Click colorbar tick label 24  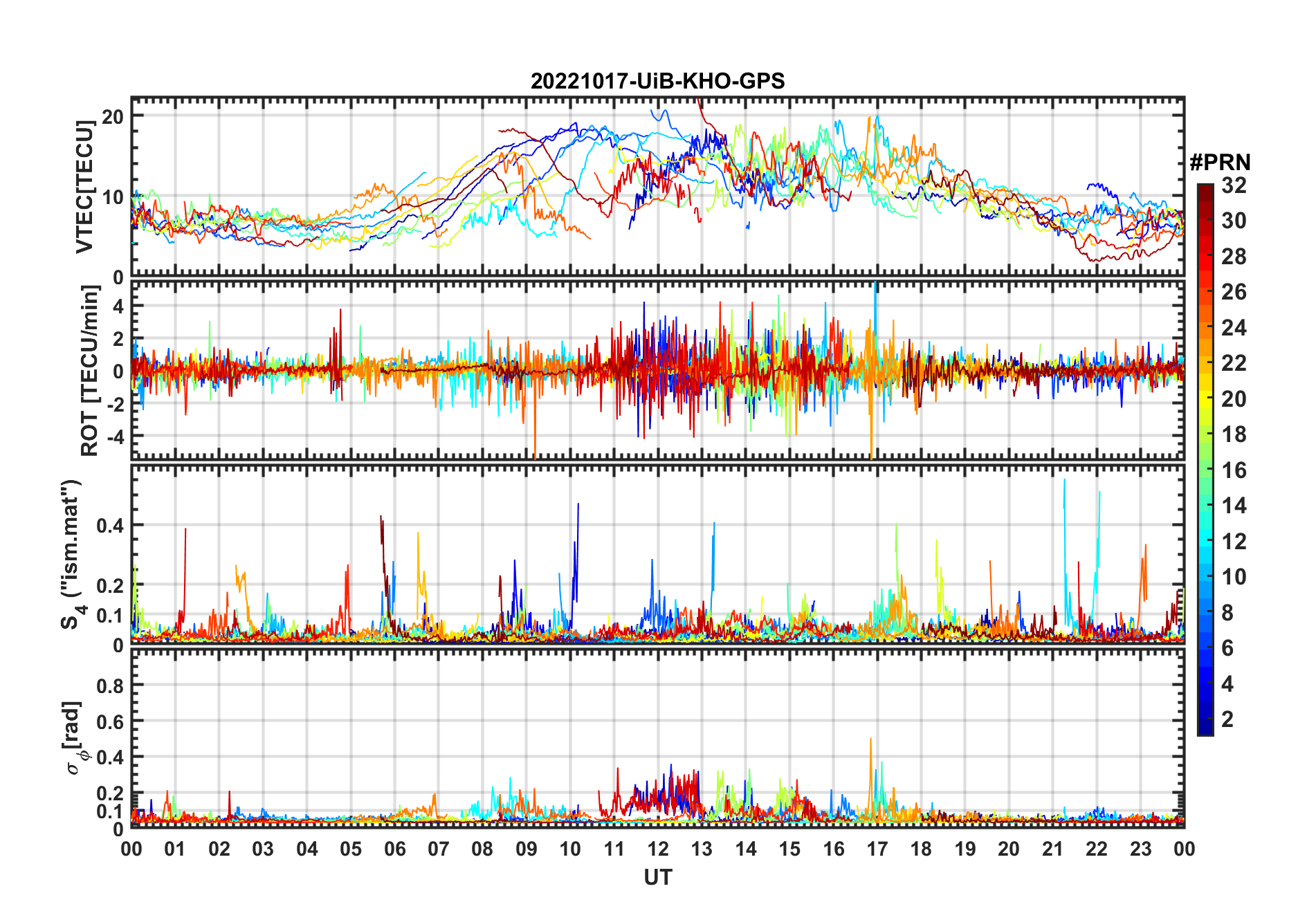[x=1234, y=328]
